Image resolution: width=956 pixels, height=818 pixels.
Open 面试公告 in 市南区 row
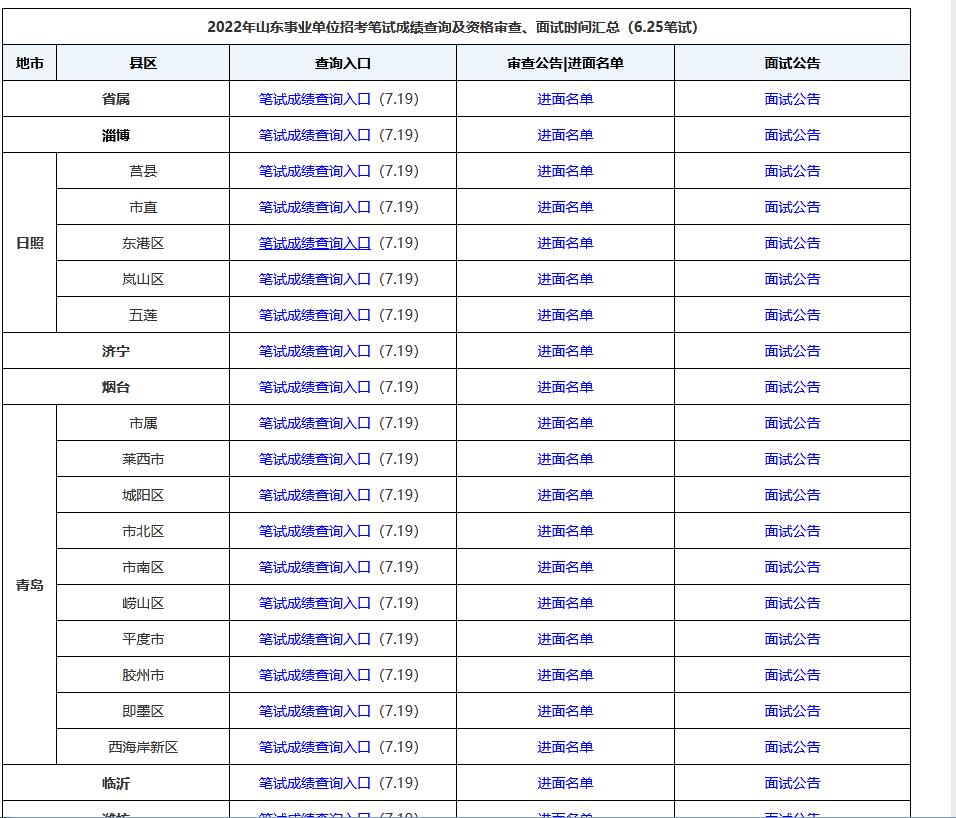click(793, 566)
